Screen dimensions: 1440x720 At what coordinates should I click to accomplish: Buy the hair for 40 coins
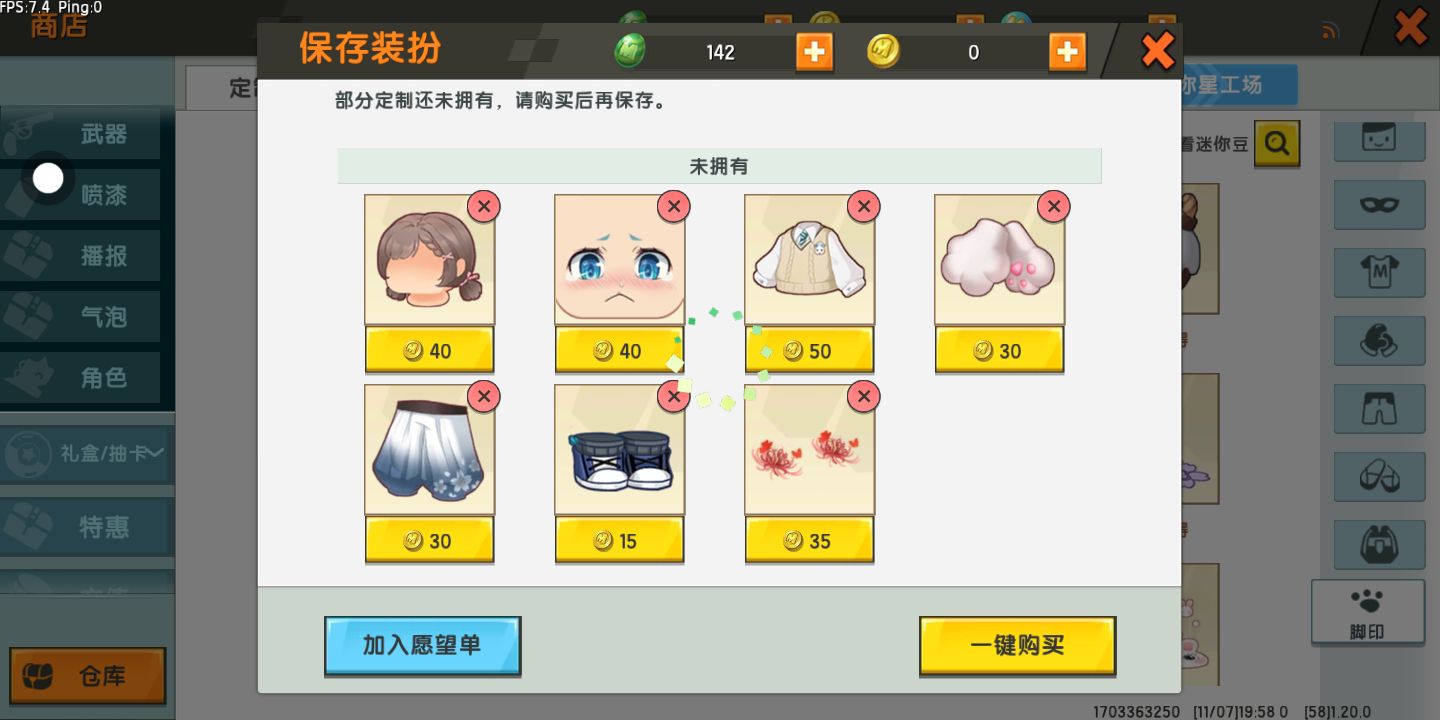[x=429, y=350]
